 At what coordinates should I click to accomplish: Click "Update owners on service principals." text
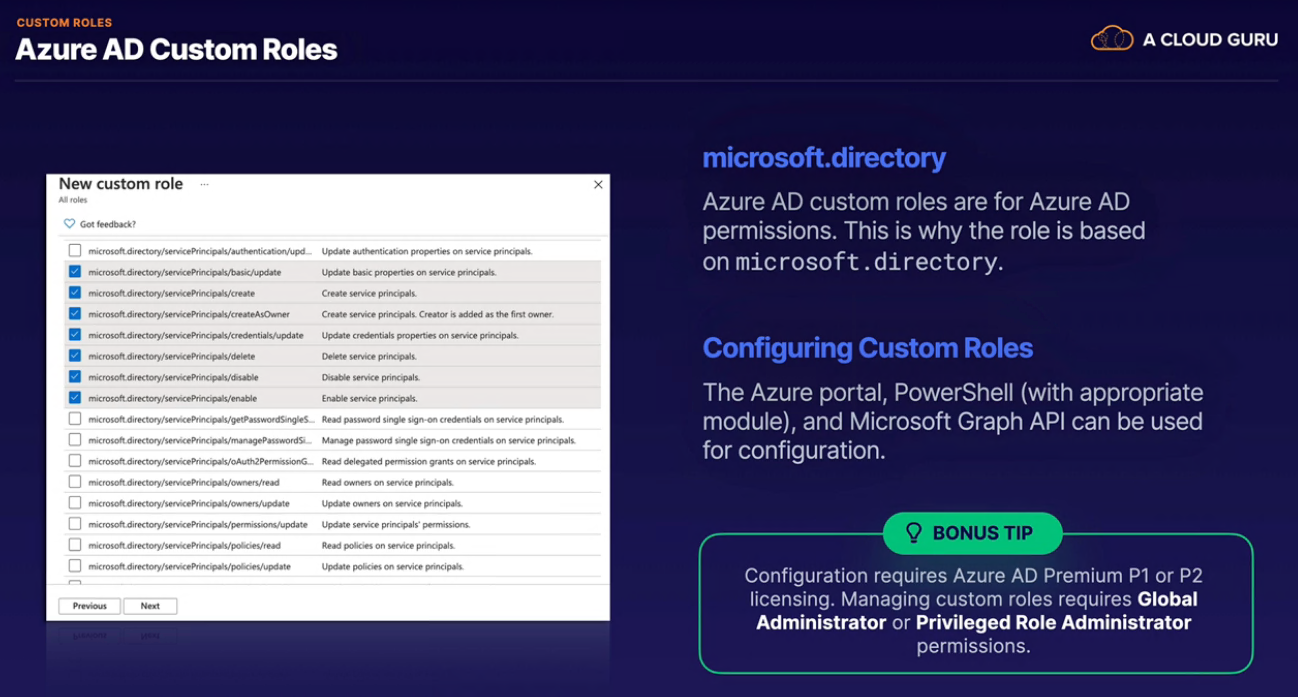point(392,503)
